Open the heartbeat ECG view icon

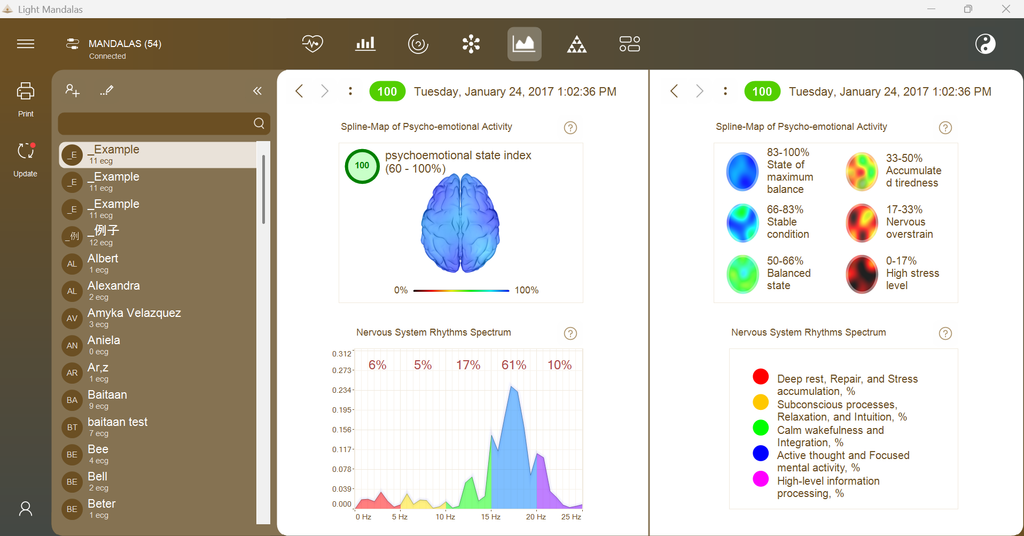point(312,44)
